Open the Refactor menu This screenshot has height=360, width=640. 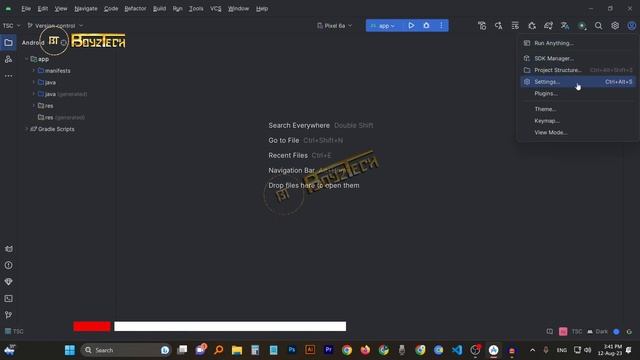coord(135,9)
